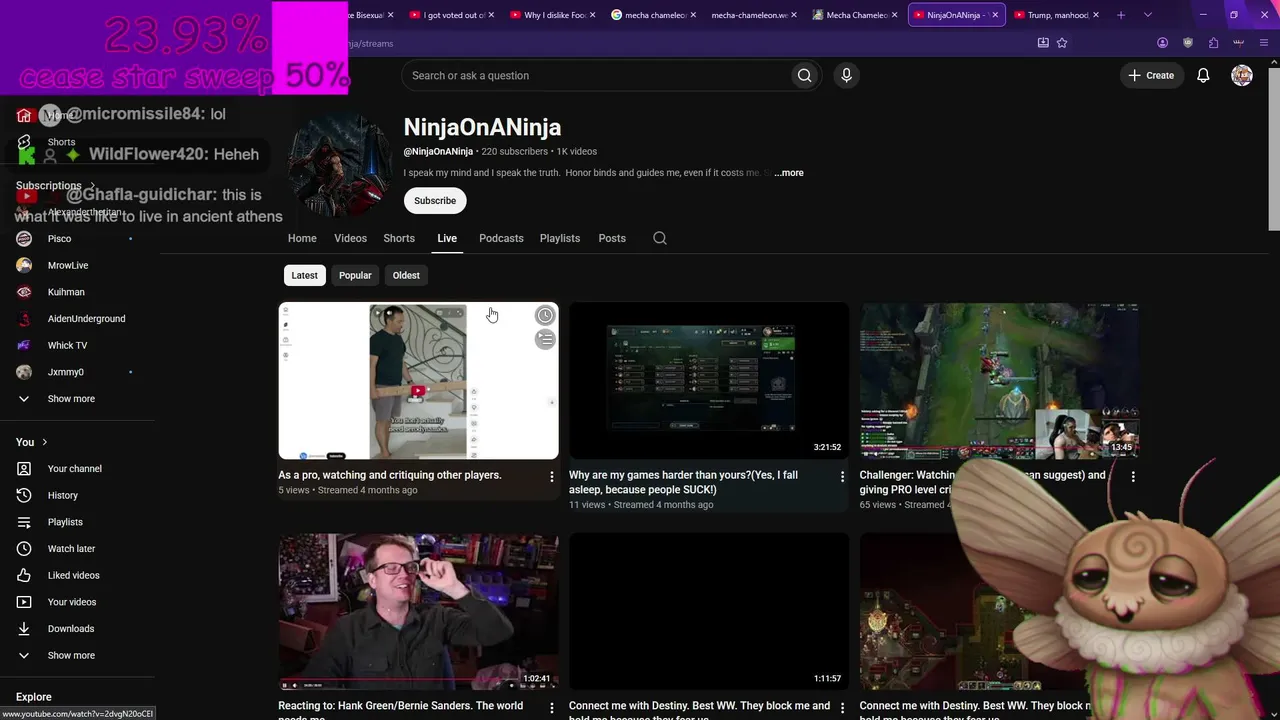This screenshot has width=1280, height=720.
Task: Open "As a pro, watching" video thumbnail
Action: pyautogui.click(x=418, y=381)
